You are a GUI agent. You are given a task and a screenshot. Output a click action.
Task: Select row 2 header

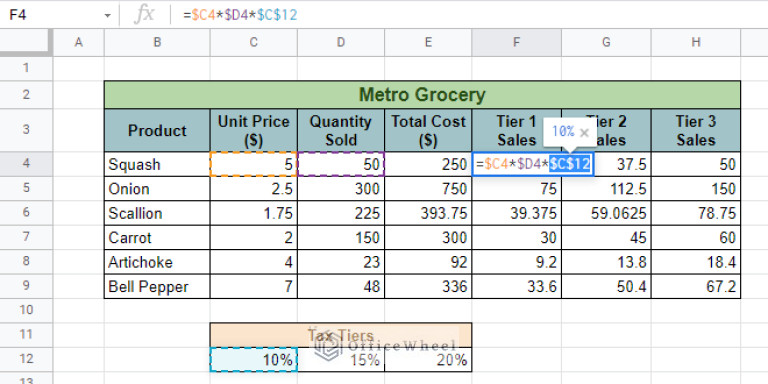point(26,95)
